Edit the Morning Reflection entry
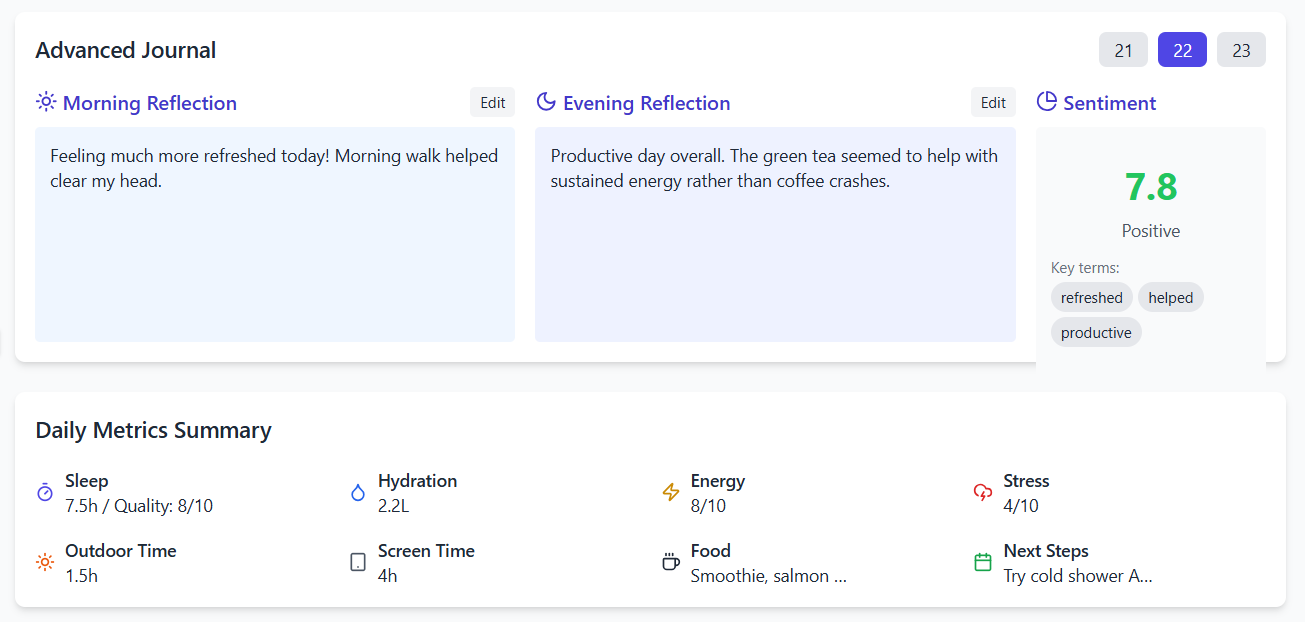Image resolution: width=1305 pixels, height=622 pixels. coord(492,102)
